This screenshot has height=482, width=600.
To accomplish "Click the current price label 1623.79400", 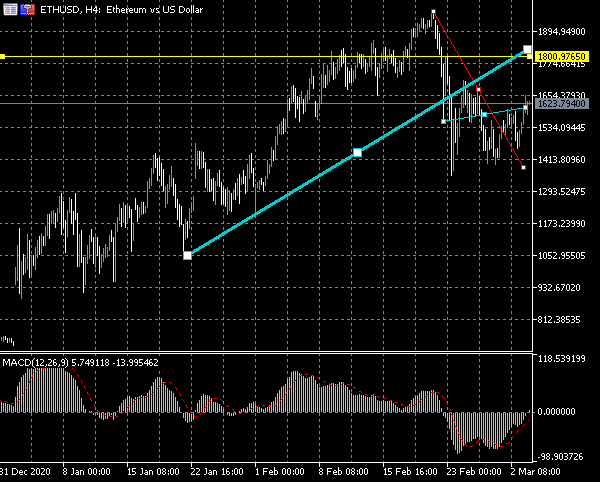I will (561, 104).
